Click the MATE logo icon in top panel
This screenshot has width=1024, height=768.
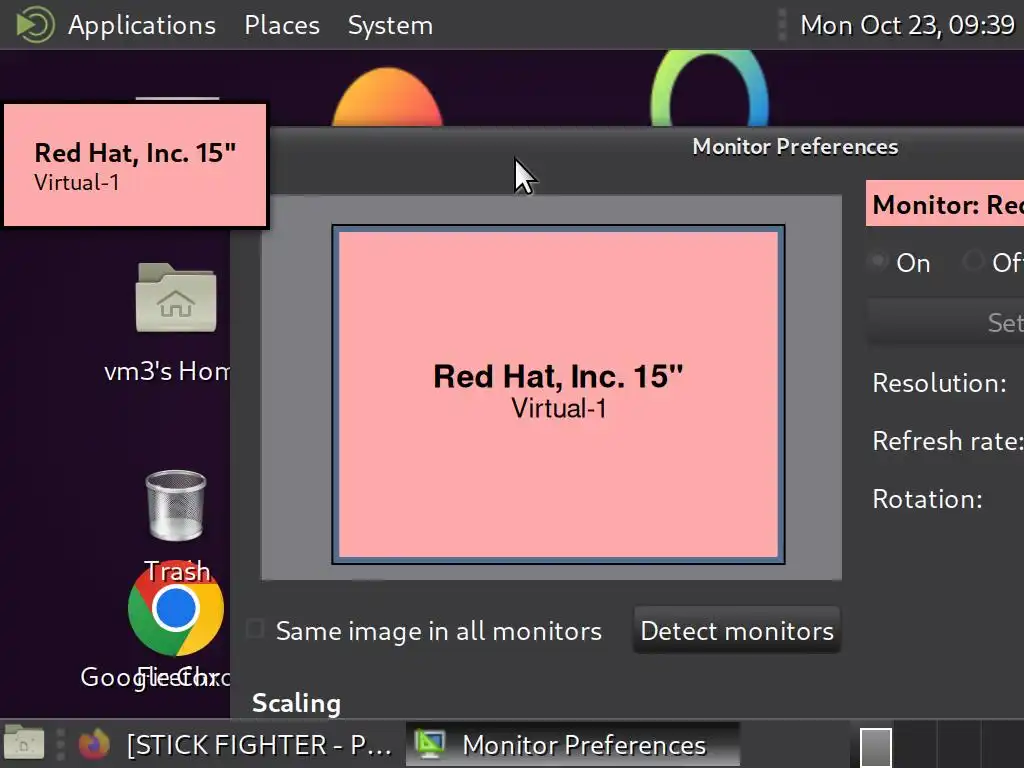click(35, 25)
